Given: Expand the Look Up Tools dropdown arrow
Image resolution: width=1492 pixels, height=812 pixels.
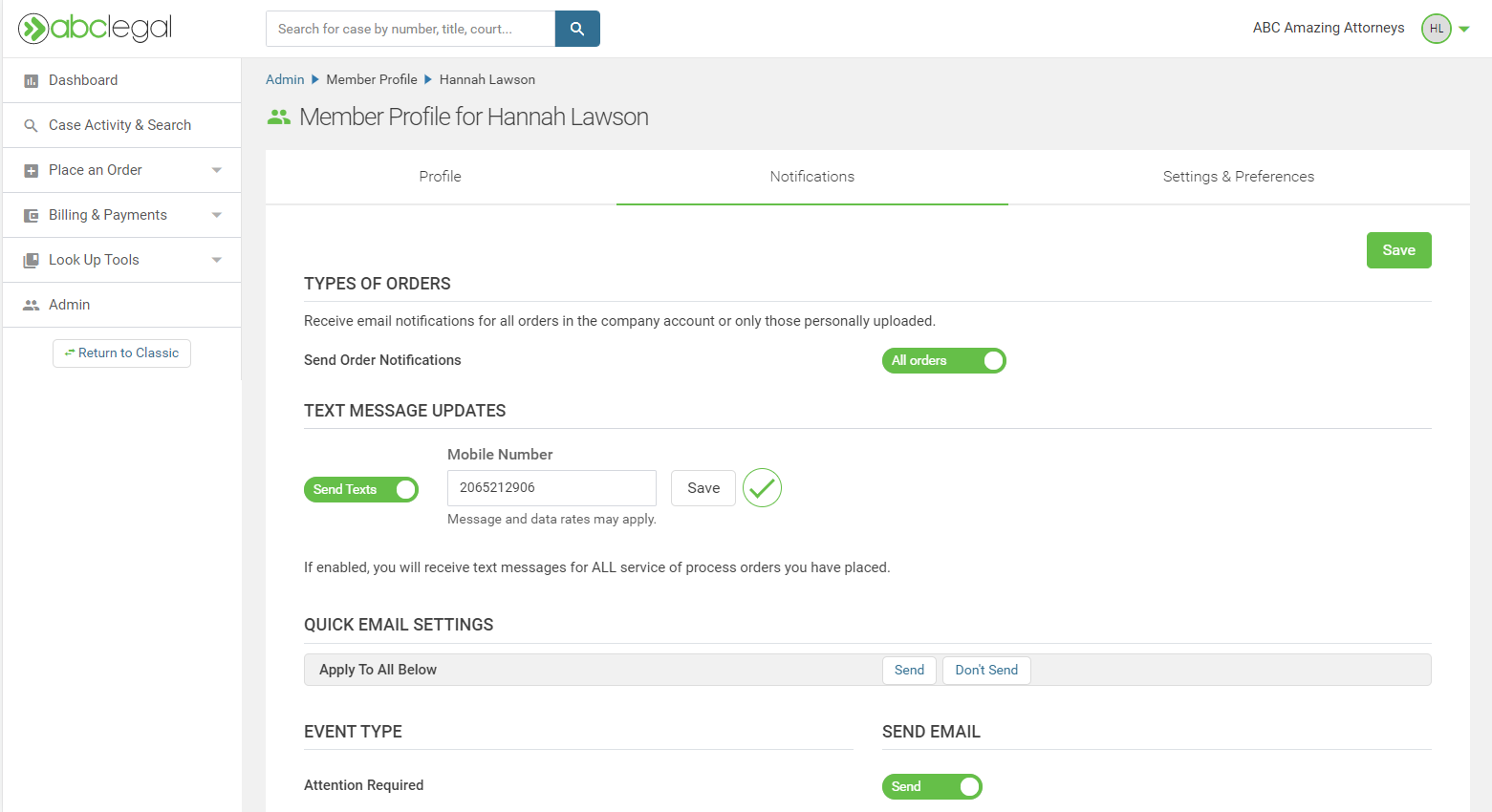Looking at the screenshot, I should (x=217, y=261).
